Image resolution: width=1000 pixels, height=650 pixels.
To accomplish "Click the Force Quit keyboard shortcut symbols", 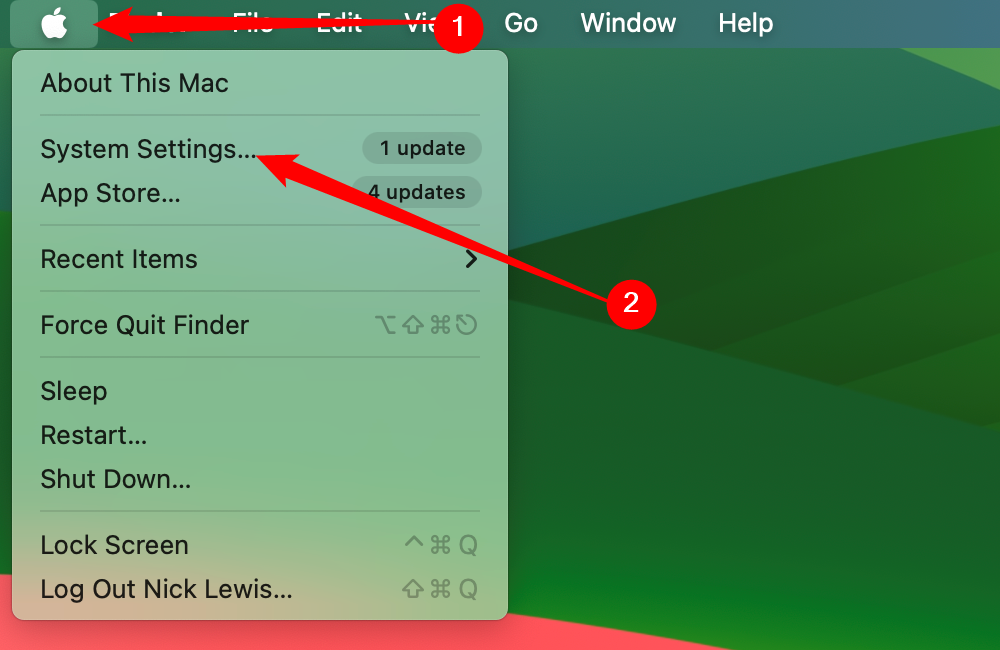I will [425, 325].
